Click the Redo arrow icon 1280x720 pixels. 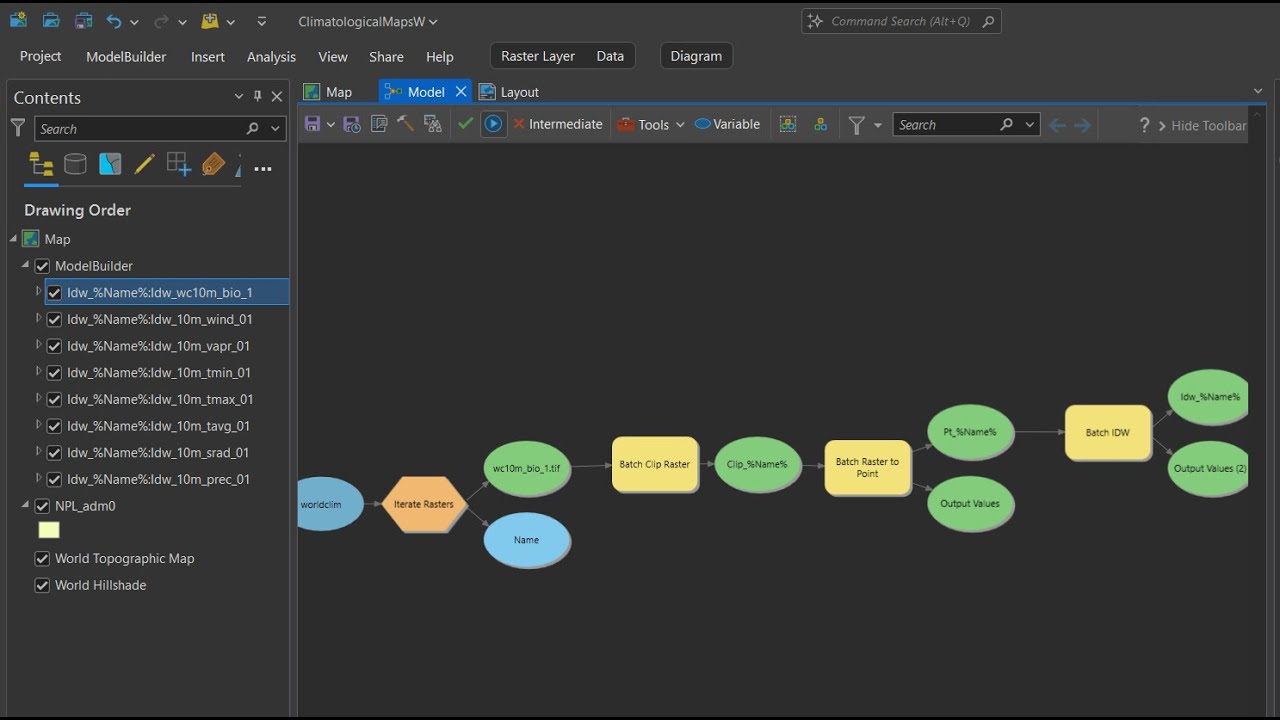[161, 21]
